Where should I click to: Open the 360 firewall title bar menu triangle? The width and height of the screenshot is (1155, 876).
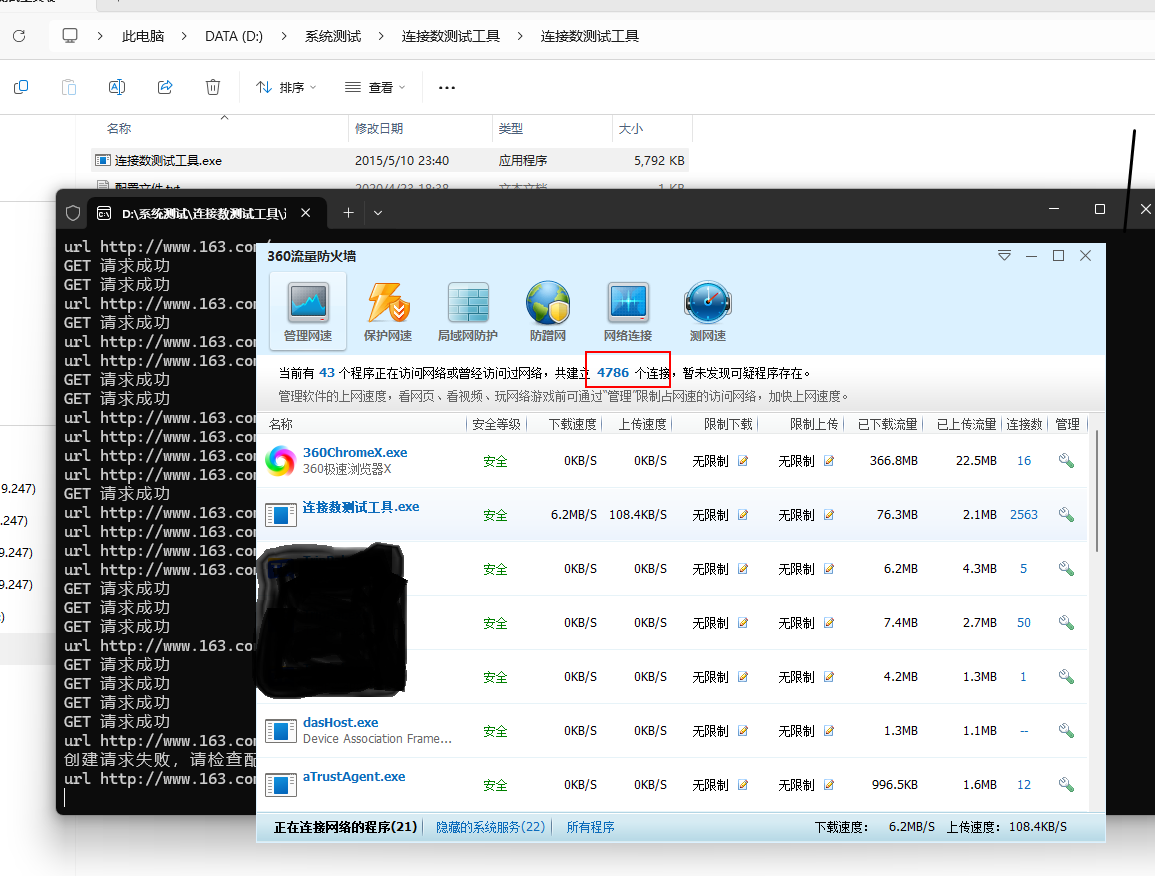click(x=1004, y=256)
